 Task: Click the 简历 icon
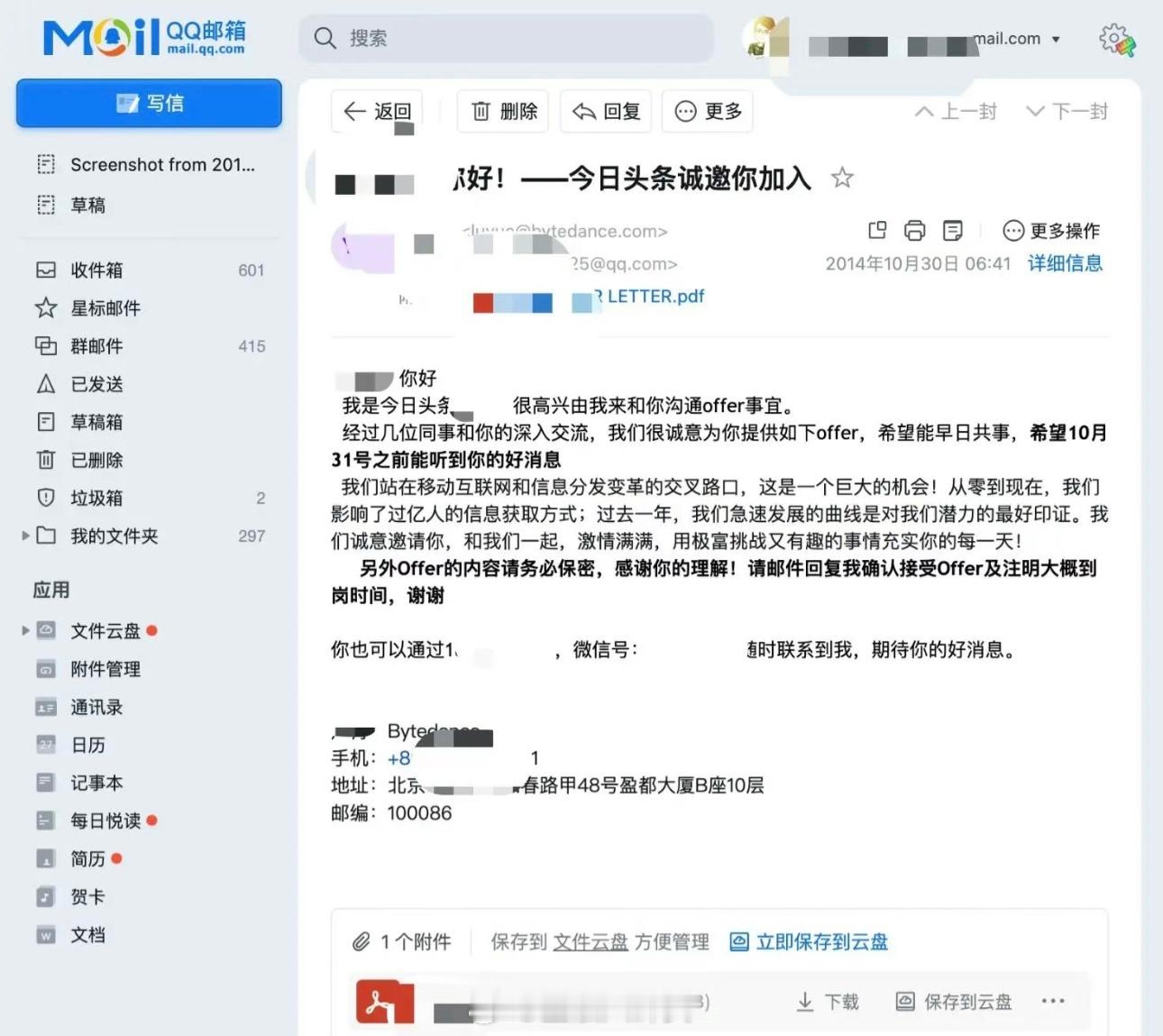[46, 858]
